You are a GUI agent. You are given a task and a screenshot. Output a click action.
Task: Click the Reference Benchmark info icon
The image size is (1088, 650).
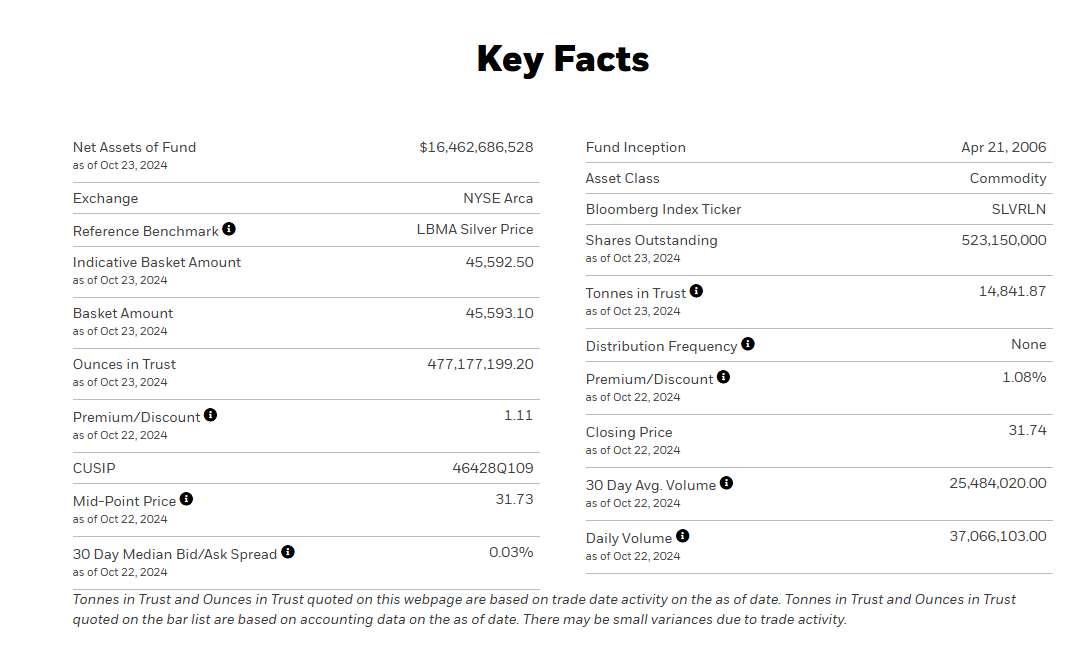[x=229, y=229]
